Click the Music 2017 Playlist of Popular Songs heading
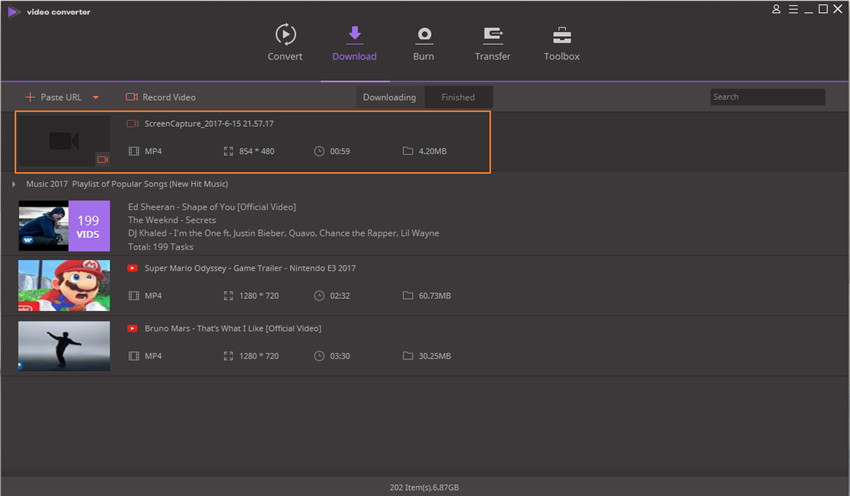The image size is (850, 496). (x=127, y=184)
